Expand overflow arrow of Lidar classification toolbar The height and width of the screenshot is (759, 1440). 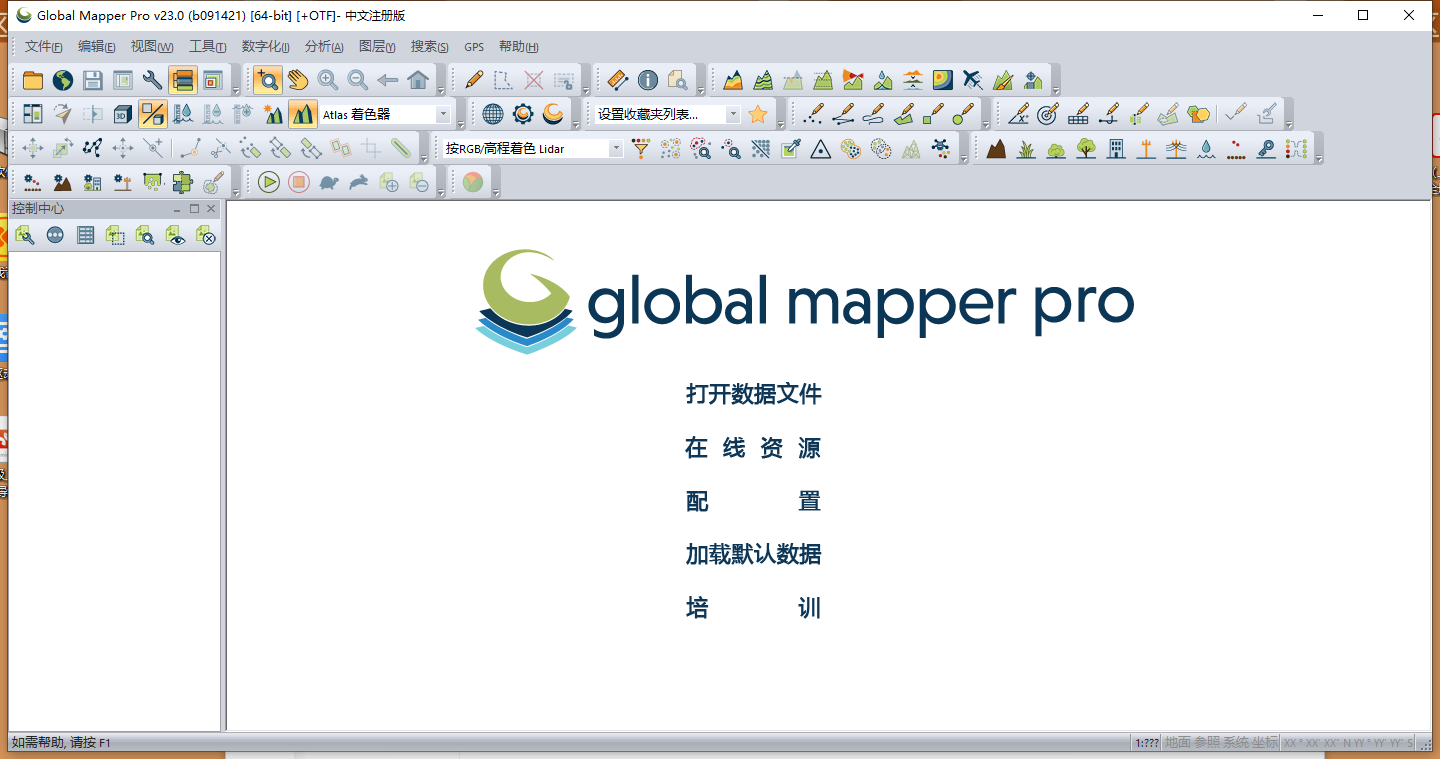pyautogui.click(x=1317, y=156)
